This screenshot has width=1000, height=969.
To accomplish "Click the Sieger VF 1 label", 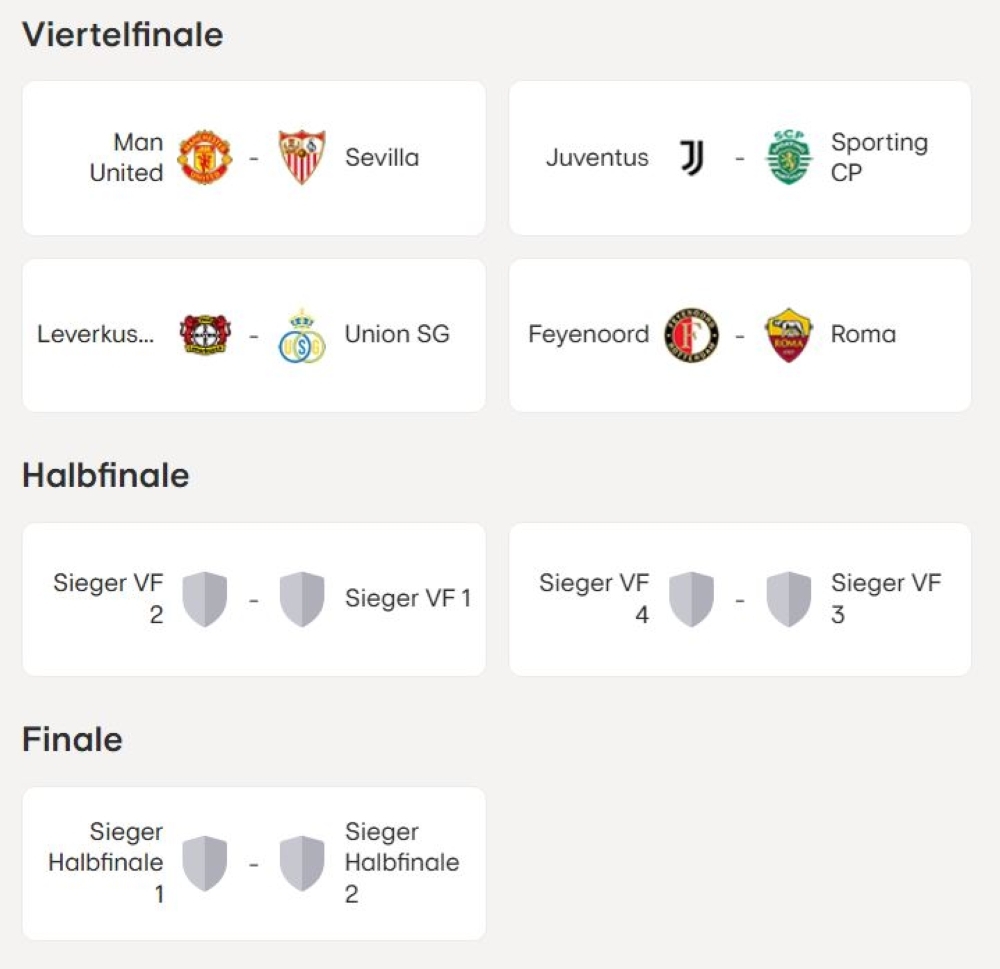I will (x=408, y=598).
